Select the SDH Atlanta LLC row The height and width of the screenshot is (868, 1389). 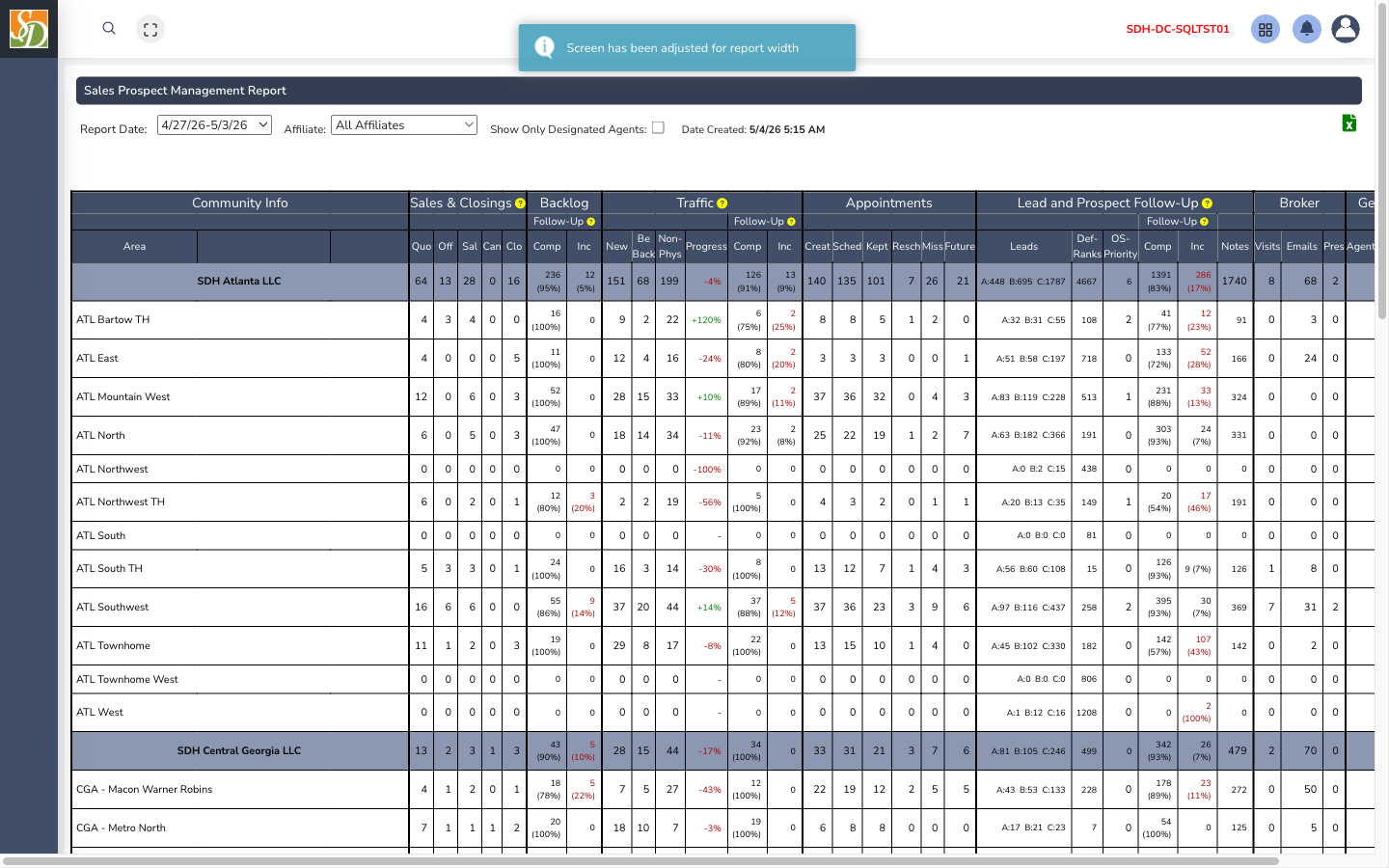pyautogui.click(x=722, y=282)
